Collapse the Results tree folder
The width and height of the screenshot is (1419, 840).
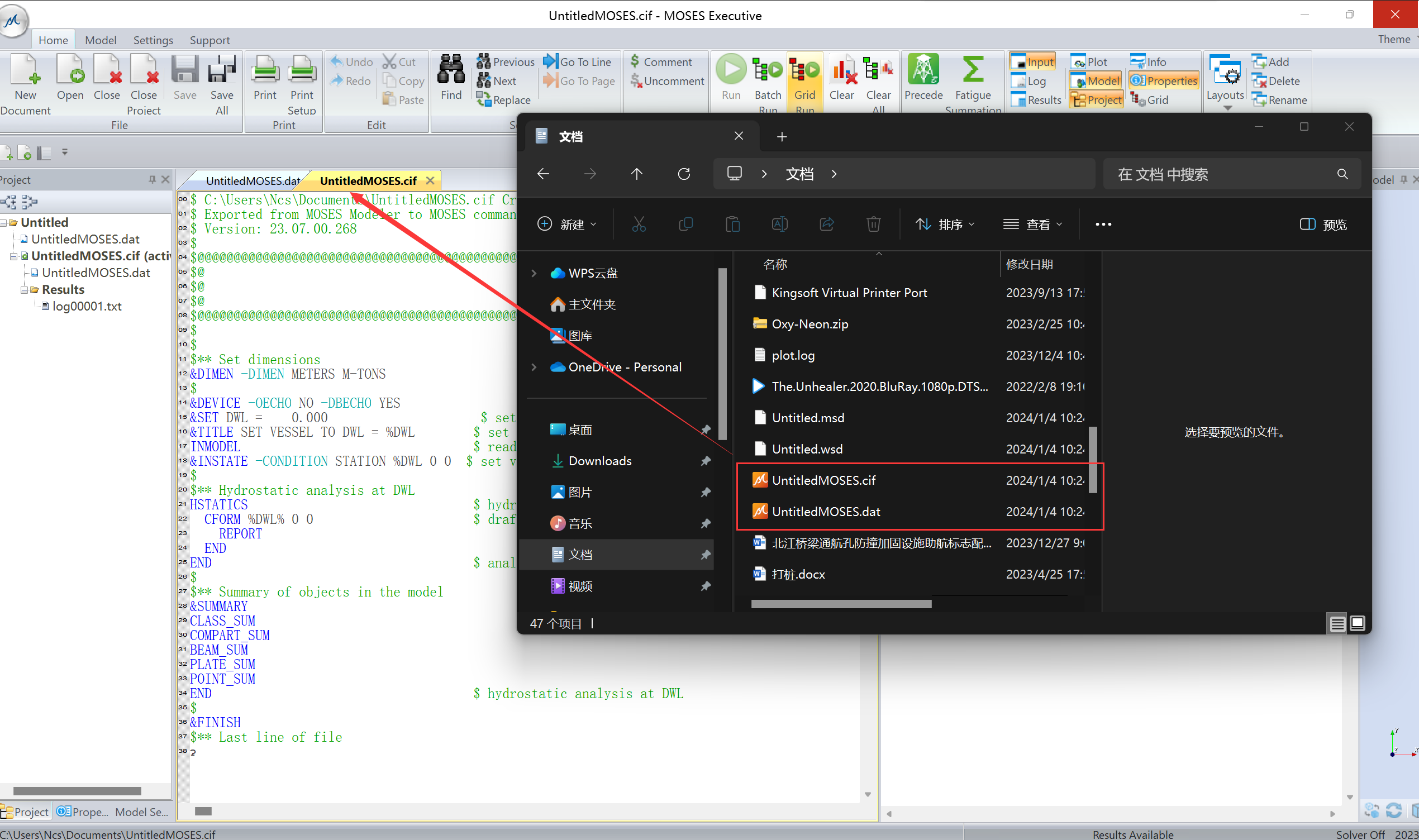pos(25,290)
